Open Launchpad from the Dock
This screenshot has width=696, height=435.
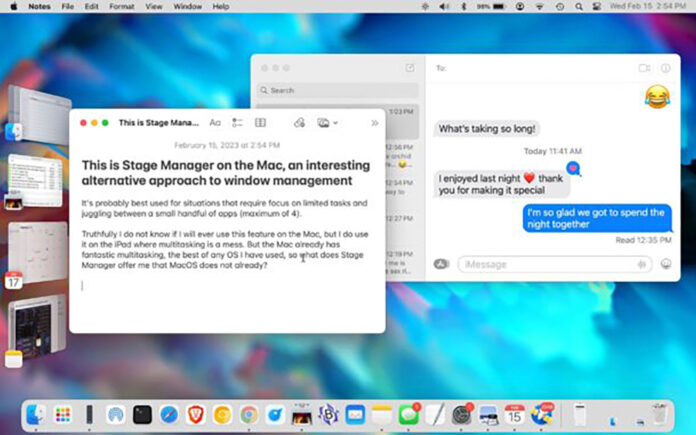click(63, 415)
